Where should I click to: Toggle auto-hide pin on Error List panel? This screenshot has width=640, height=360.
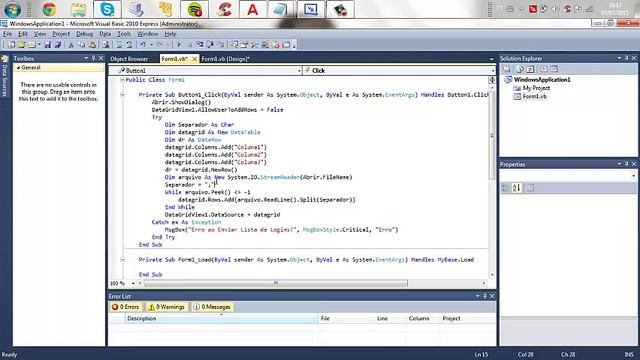485,296
